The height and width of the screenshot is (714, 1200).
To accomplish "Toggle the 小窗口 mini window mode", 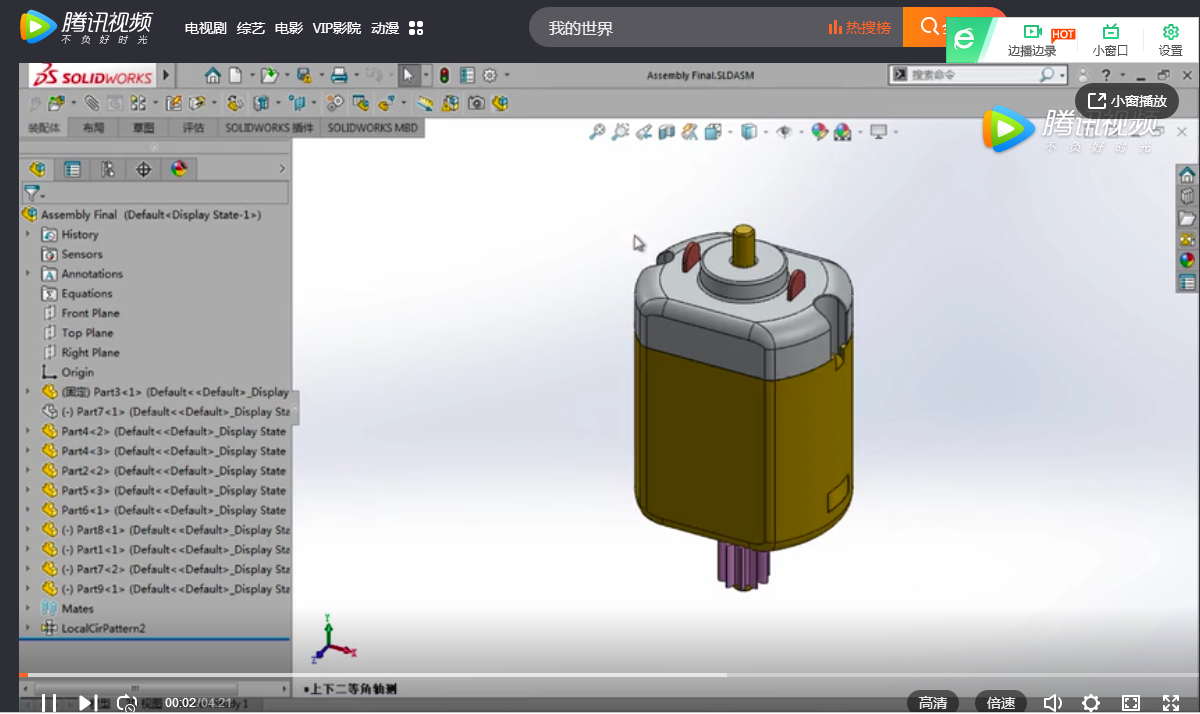I will coord(1110,40).
